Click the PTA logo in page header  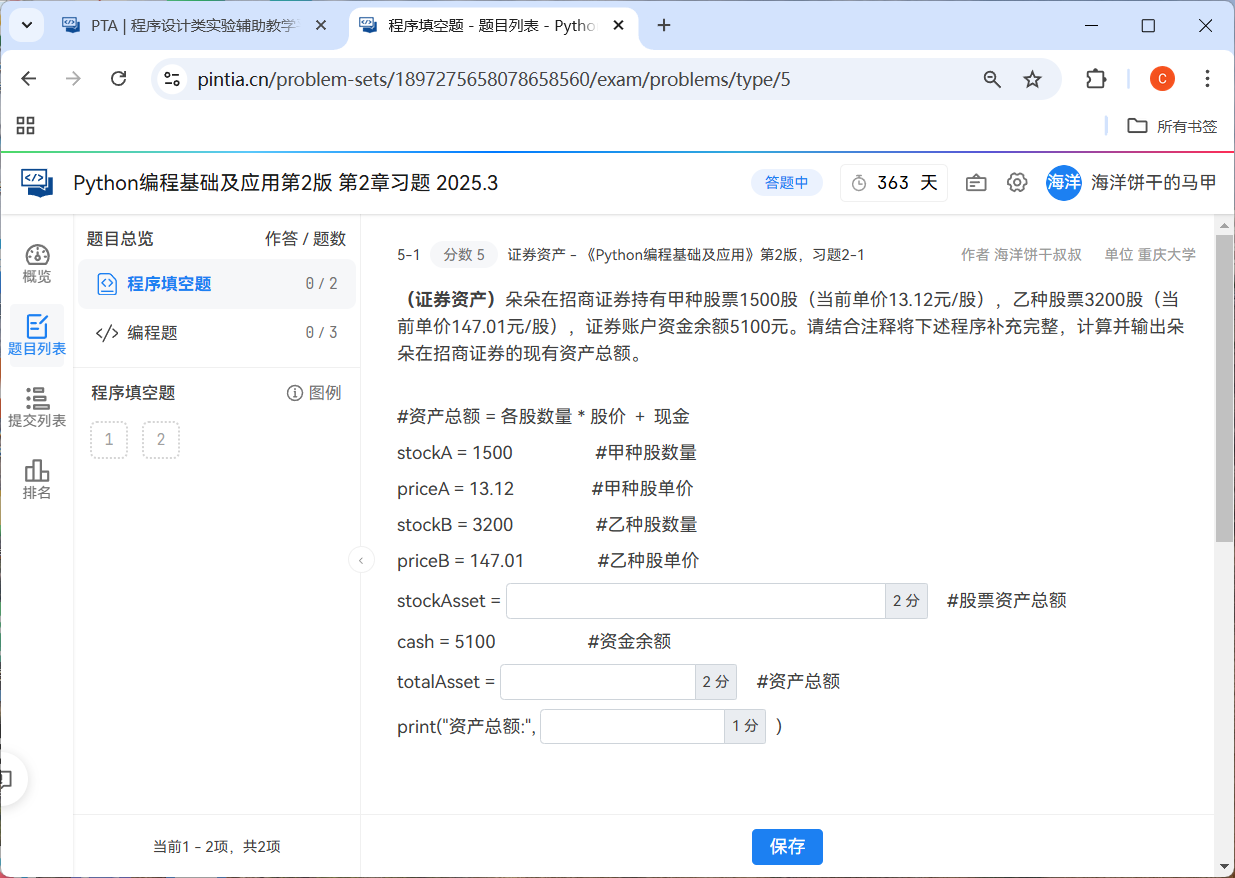point(37,183)
